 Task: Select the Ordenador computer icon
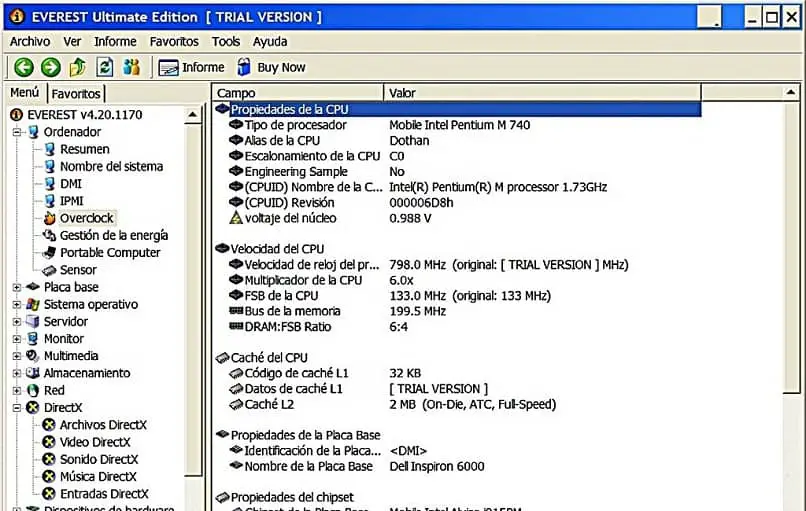pyautogui.click(x=33, y=132)
